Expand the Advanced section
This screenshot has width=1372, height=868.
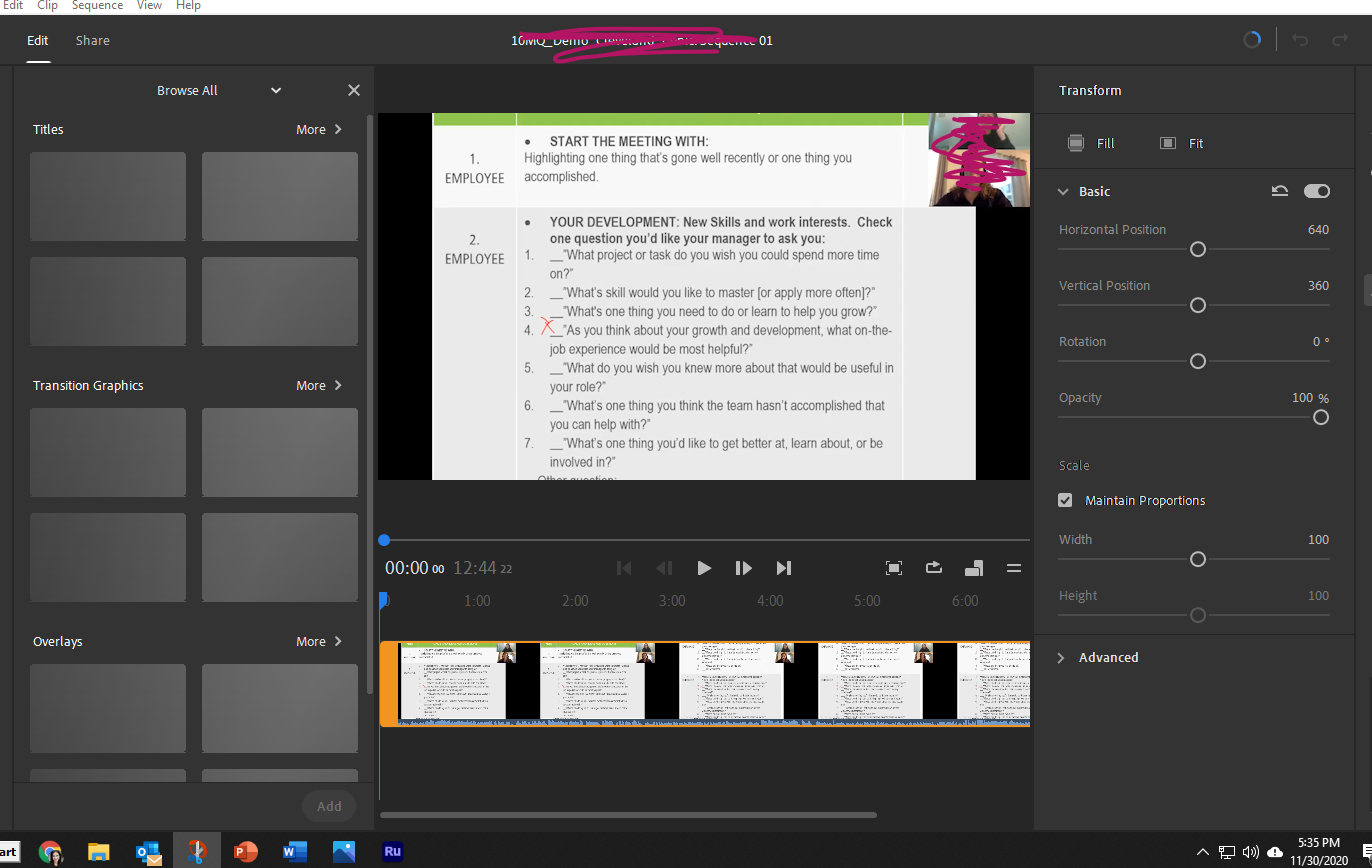tap(1061, 657)
